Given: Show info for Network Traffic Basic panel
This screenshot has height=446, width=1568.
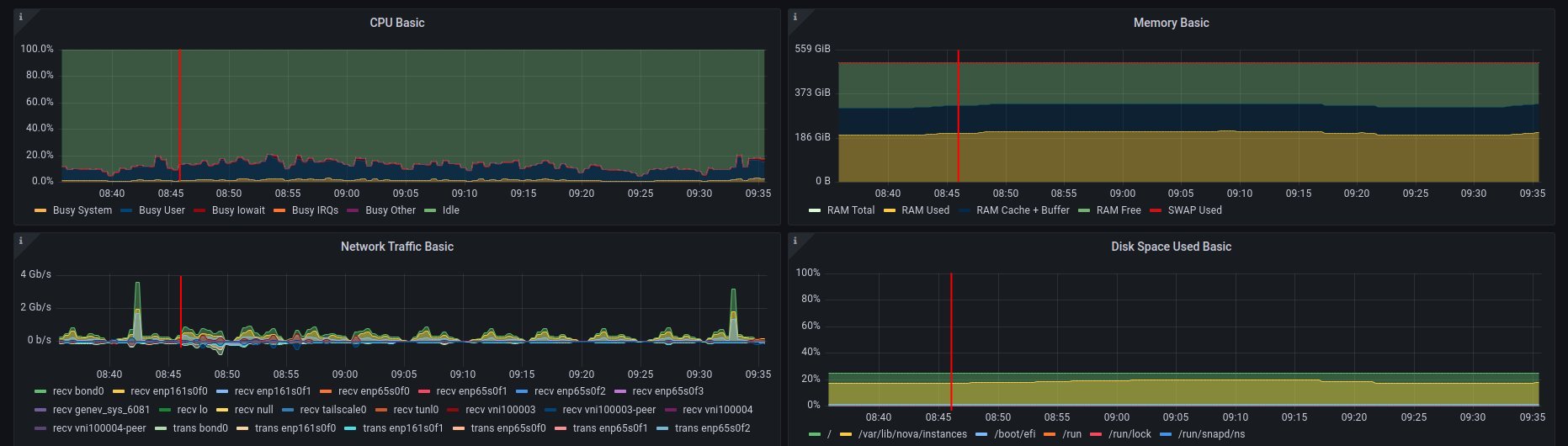Looking at the screenshot, I should click(x=20, y=240).
